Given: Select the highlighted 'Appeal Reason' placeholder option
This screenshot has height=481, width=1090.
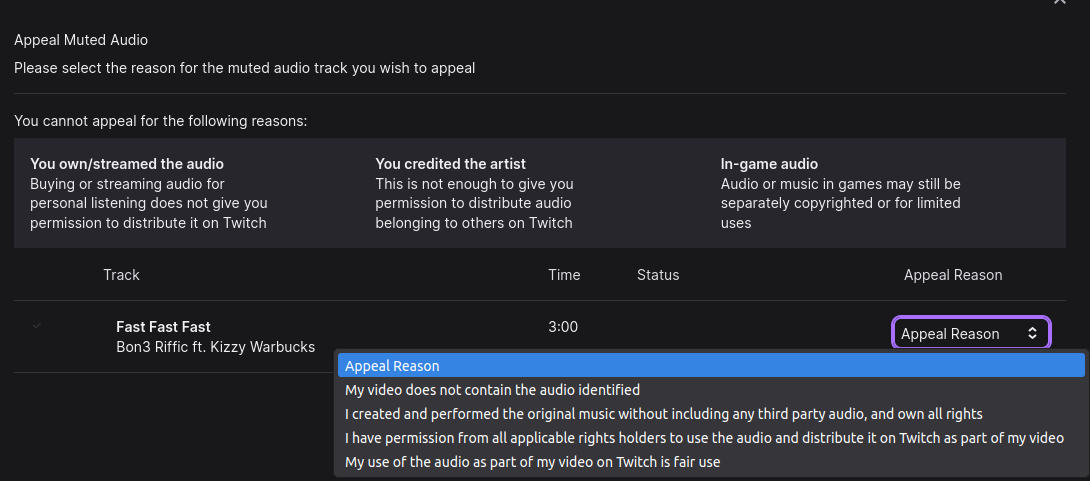Looking at the screenshot, I should (x=710, y=366).
